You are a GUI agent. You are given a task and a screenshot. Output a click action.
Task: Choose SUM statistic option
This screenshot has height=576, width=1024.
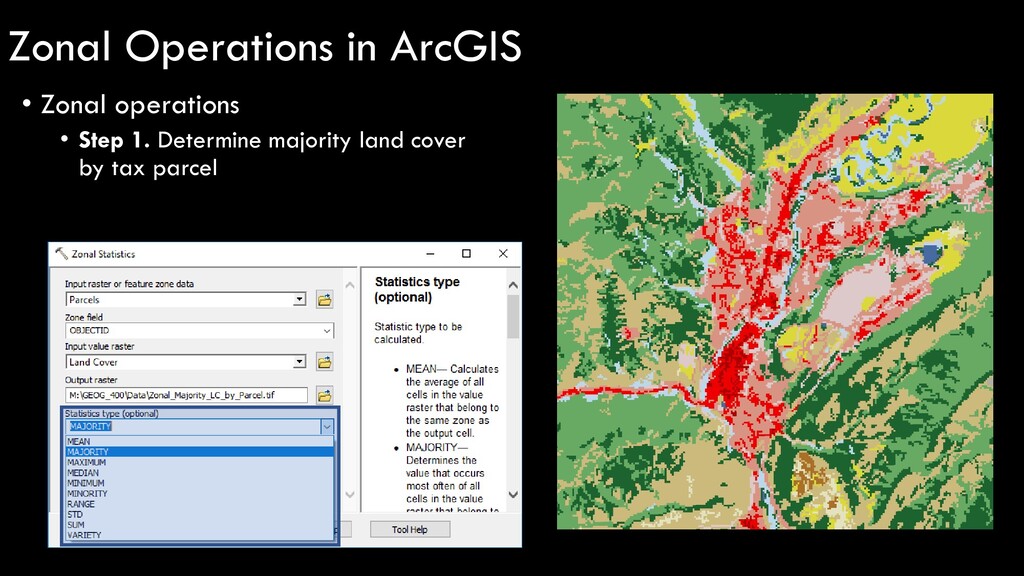(x=199, y=525)
